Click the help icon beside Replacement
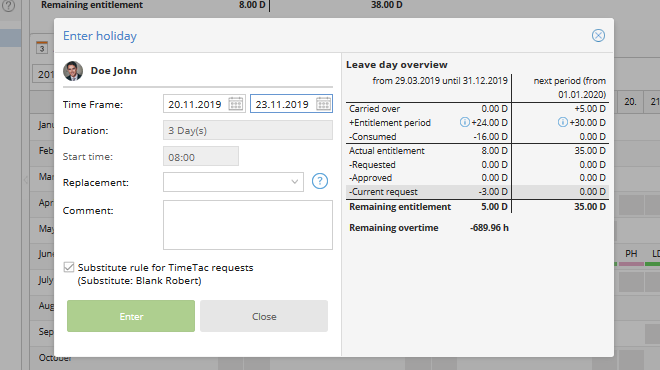The height and width of the screenshot is (370, 660). click(320, 181)
